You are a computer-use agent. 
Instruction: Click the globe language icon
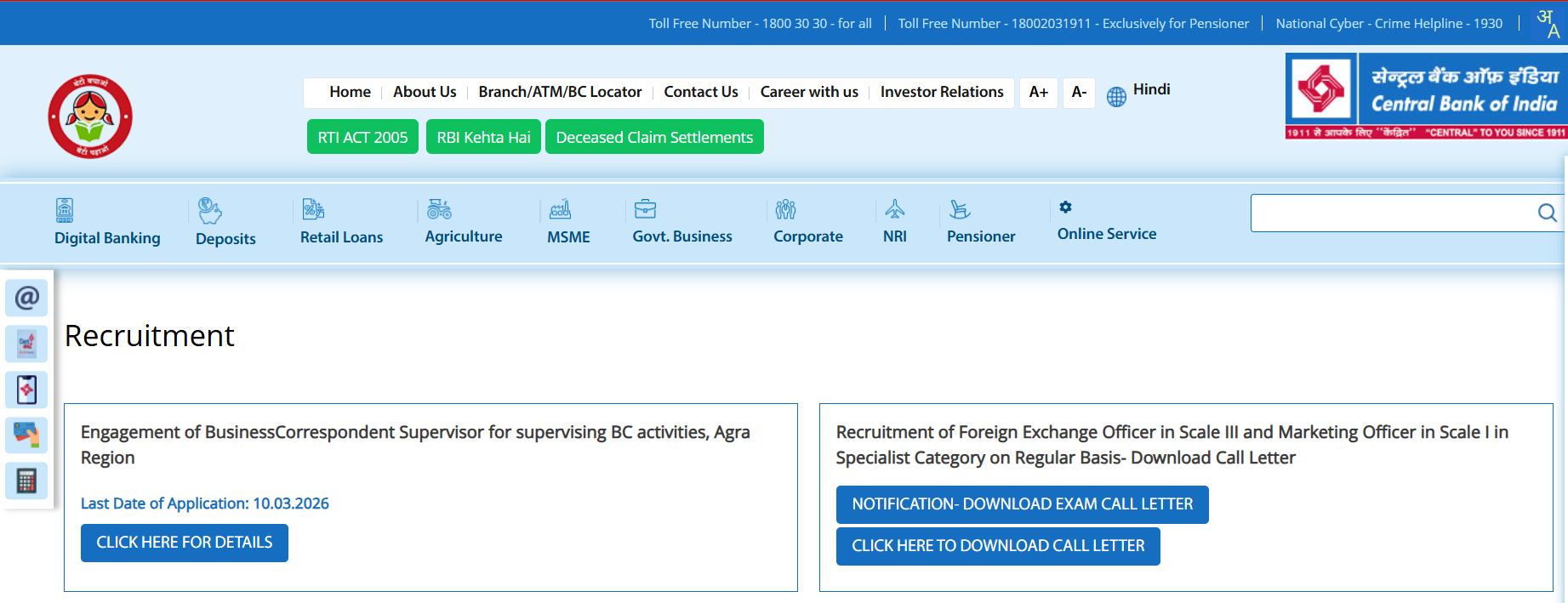coord(1116,97)
